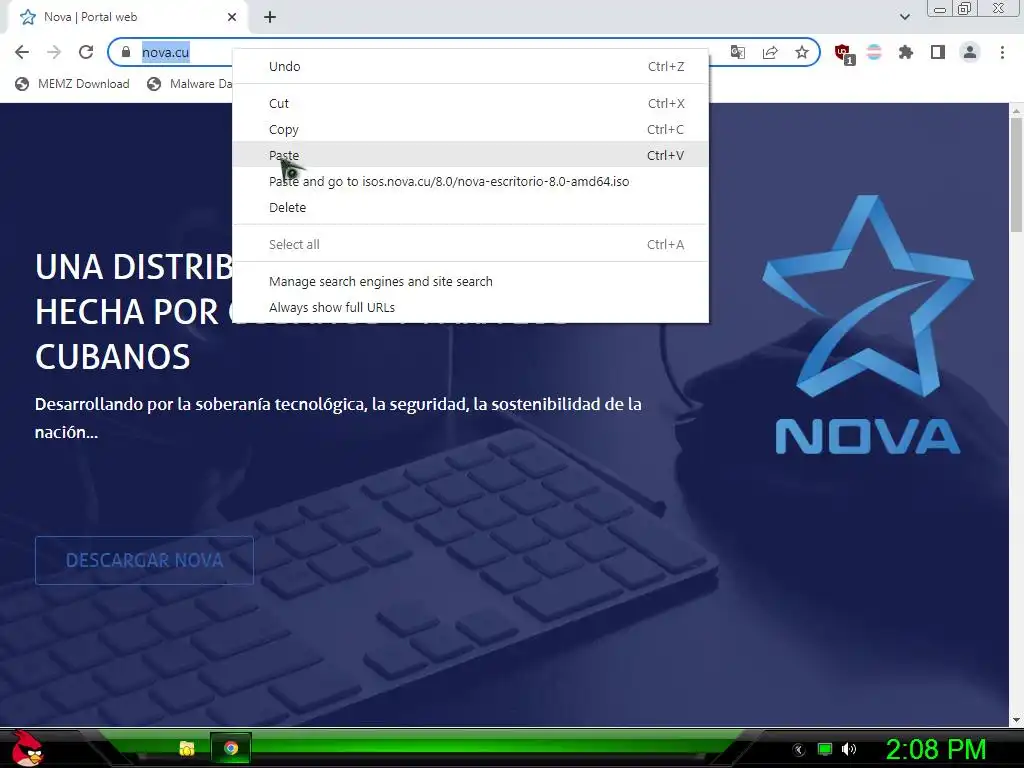Choose Cut from the context menu
Image resolution: width=1024 pixels, height=768 pixels.
point(470,103)
